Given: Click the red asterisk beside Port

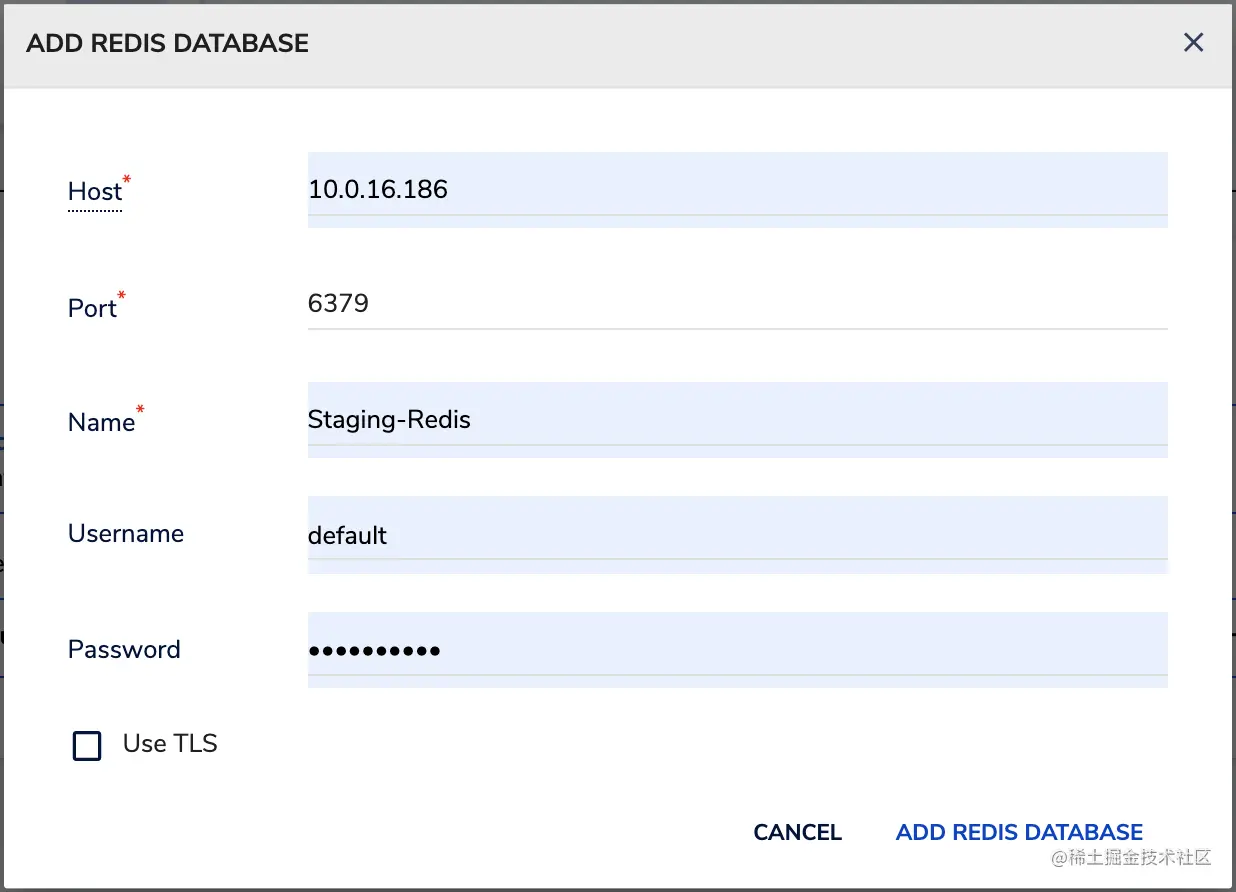Looking at the screenshot, I should coord(122,295).
